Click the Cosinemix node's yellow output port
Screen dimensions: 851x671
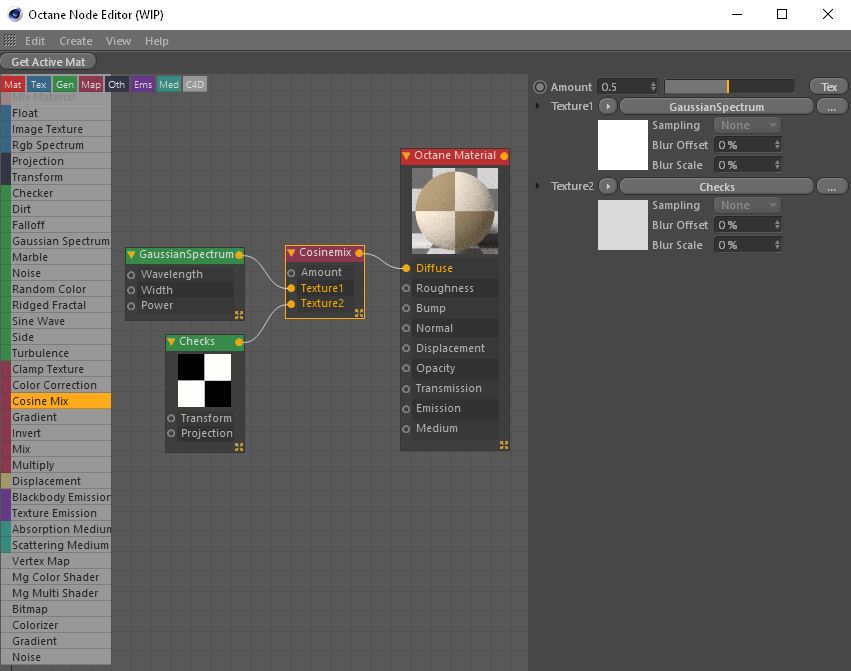(359, 253)
